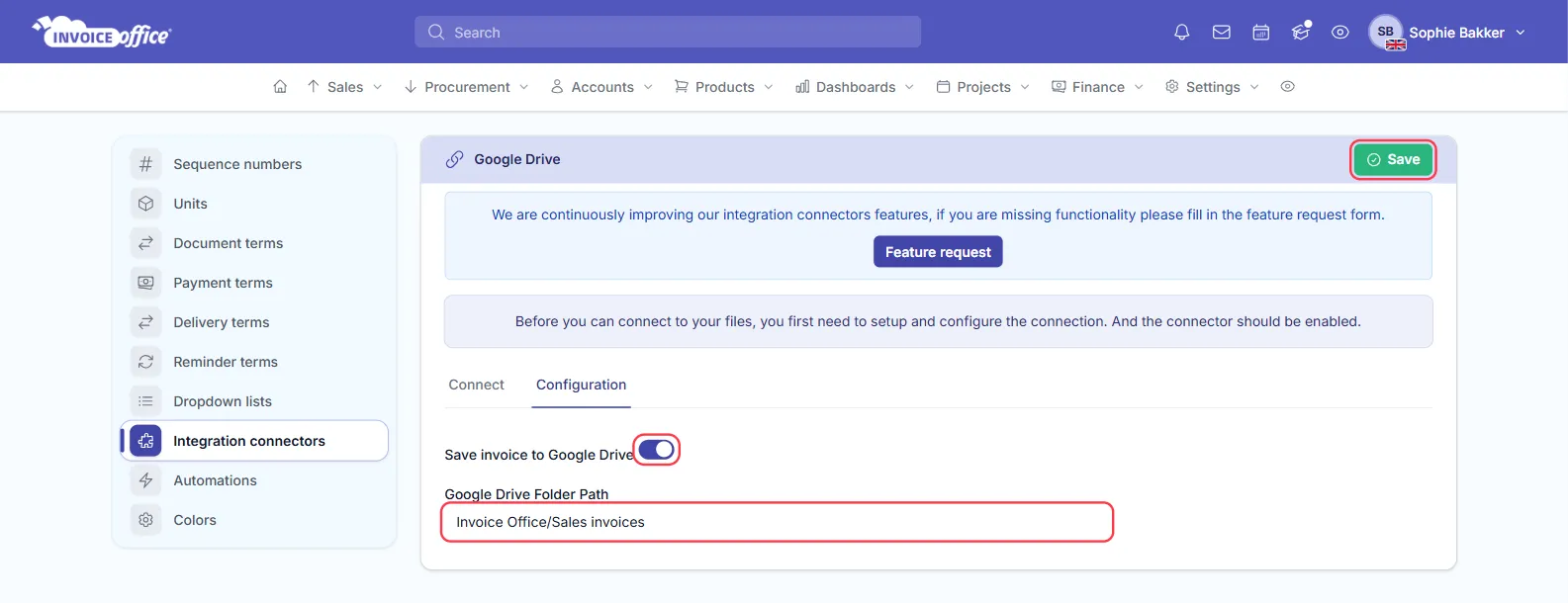Go to home via house icon
The height and width of the screenshot is (603, 1568).
(x=280, y=87)
